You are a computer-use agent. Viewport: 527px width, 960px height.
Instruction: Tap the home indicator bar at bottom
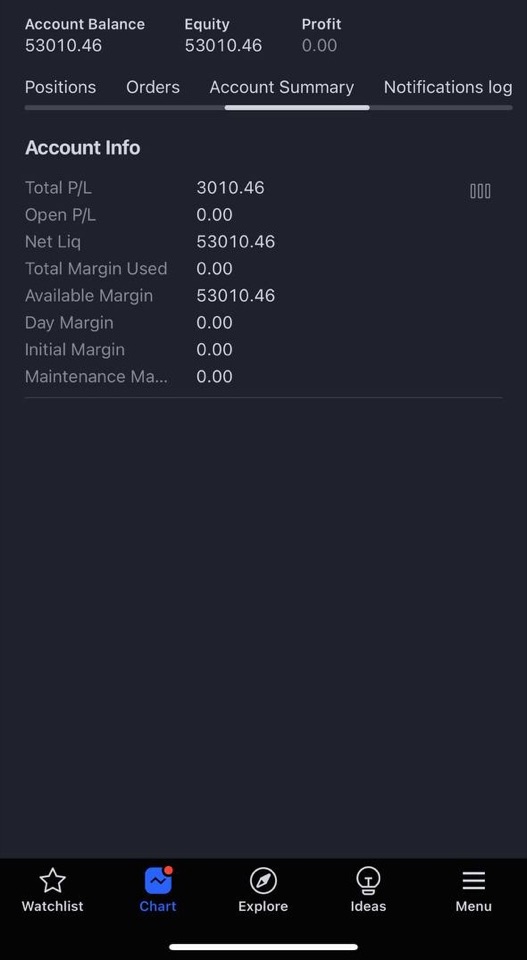pyautogui.click(x=263, y=947)
